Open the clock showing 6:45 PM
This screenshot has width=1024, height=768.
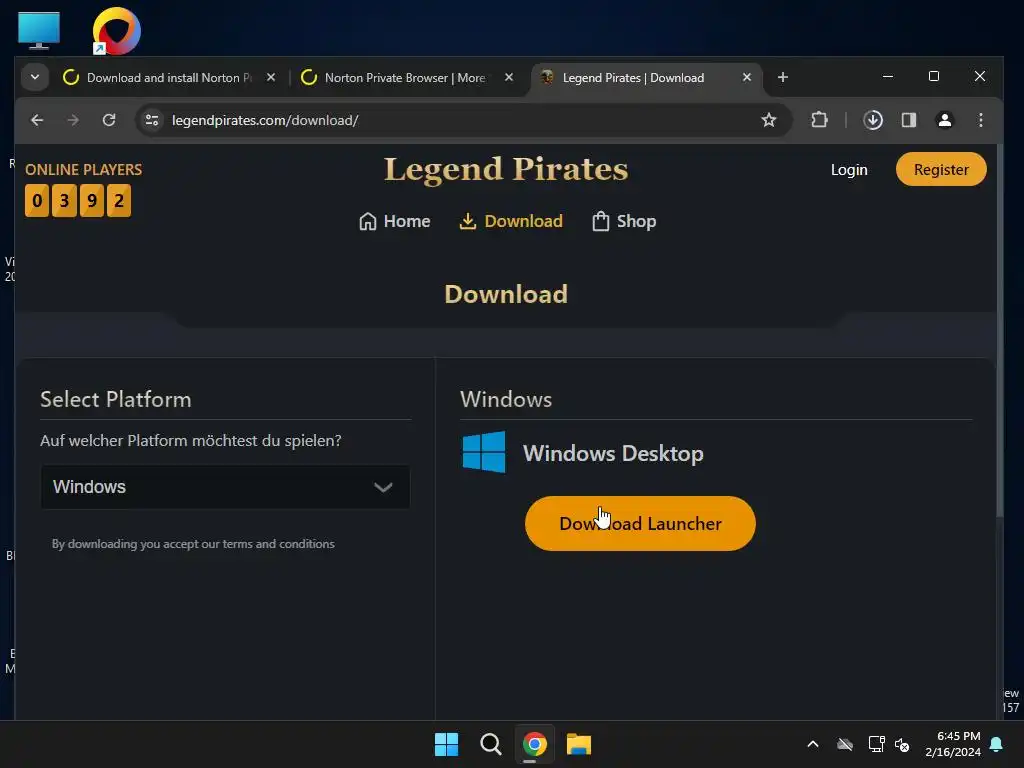pos(953,744)
